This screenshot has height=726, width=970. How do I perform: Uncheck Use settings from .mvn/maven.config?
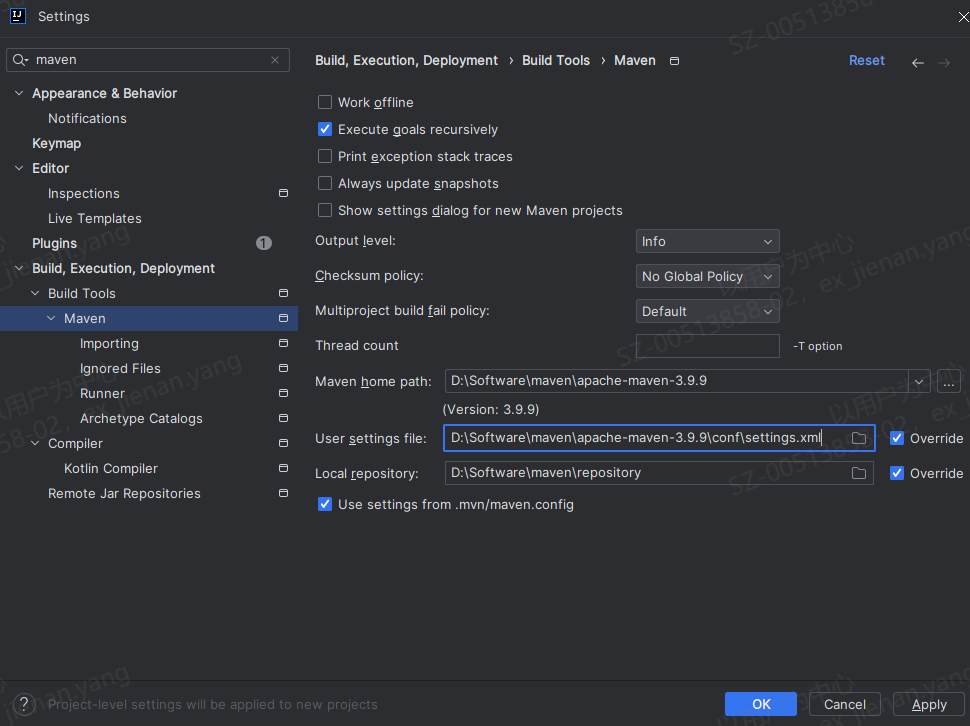click(x=325, y=505)
